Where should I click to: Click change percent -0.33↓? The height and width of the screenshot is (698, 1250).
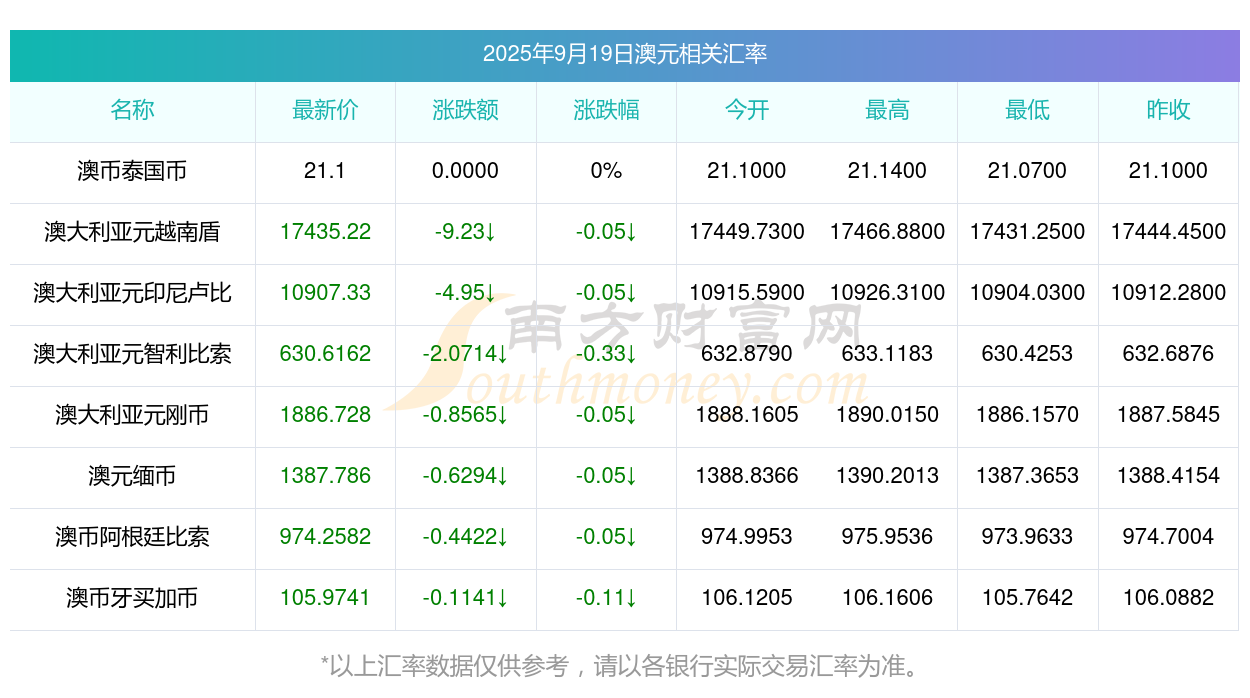[606, 354]
